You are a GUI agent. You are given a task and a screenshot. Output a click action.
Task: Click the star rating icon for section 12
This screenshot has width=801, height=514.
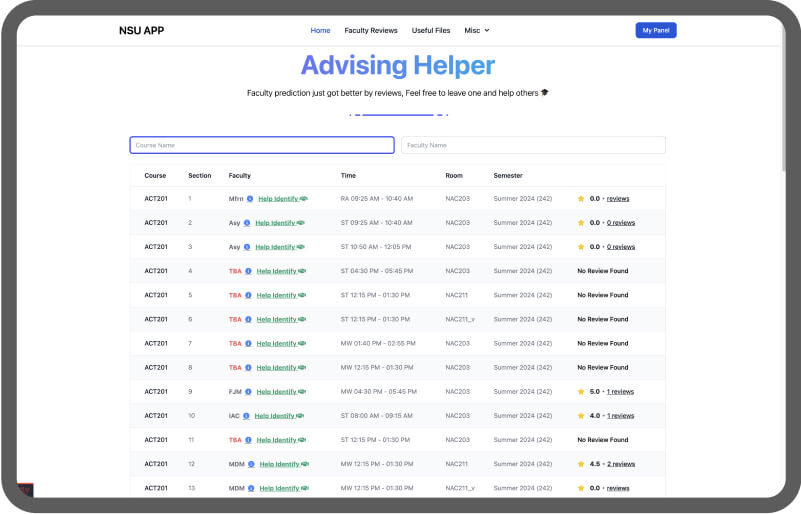pos(581,464)
